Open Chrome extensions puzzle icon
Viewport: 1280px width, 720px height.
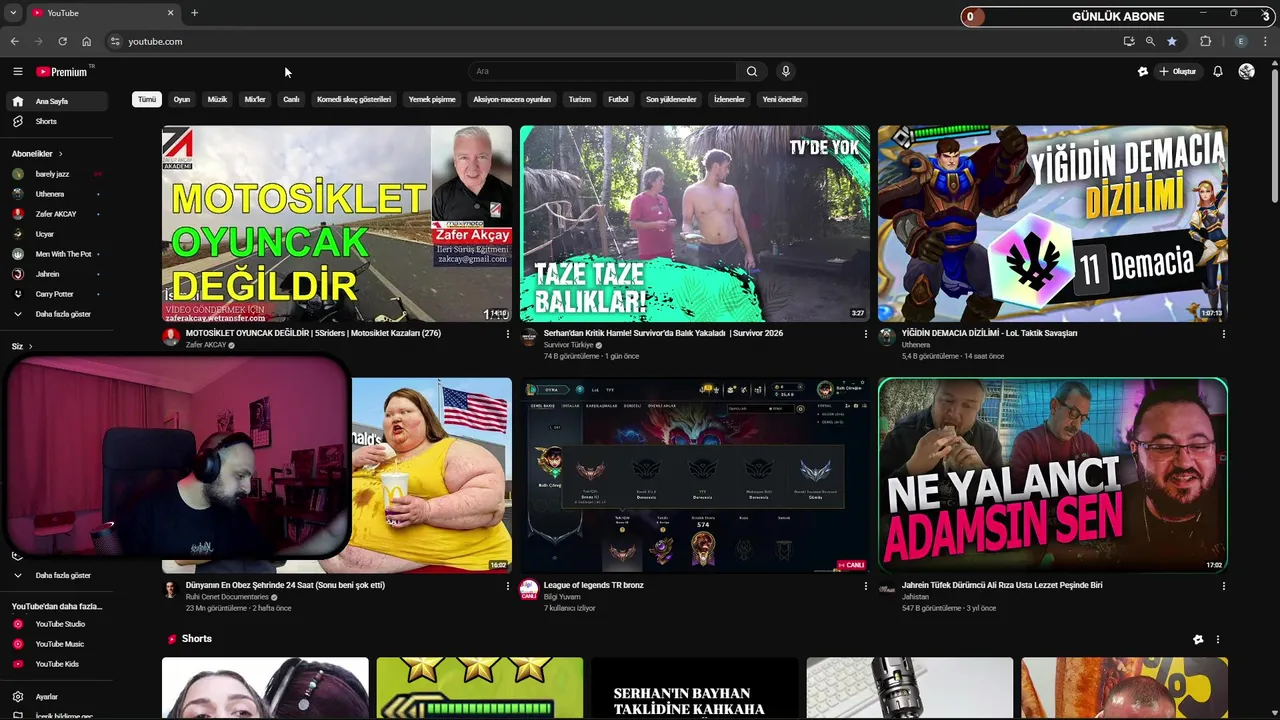click(1205, 41)
